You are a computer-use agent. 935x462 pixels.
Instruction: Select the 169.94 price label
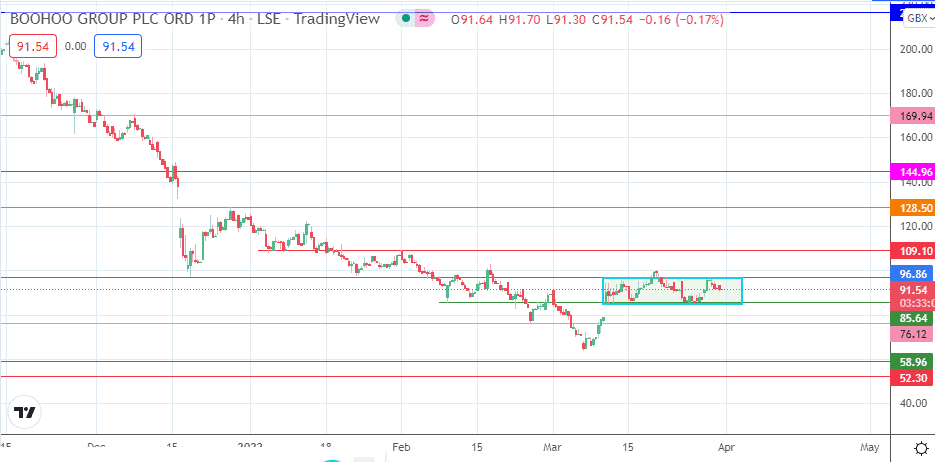point(912,116)
